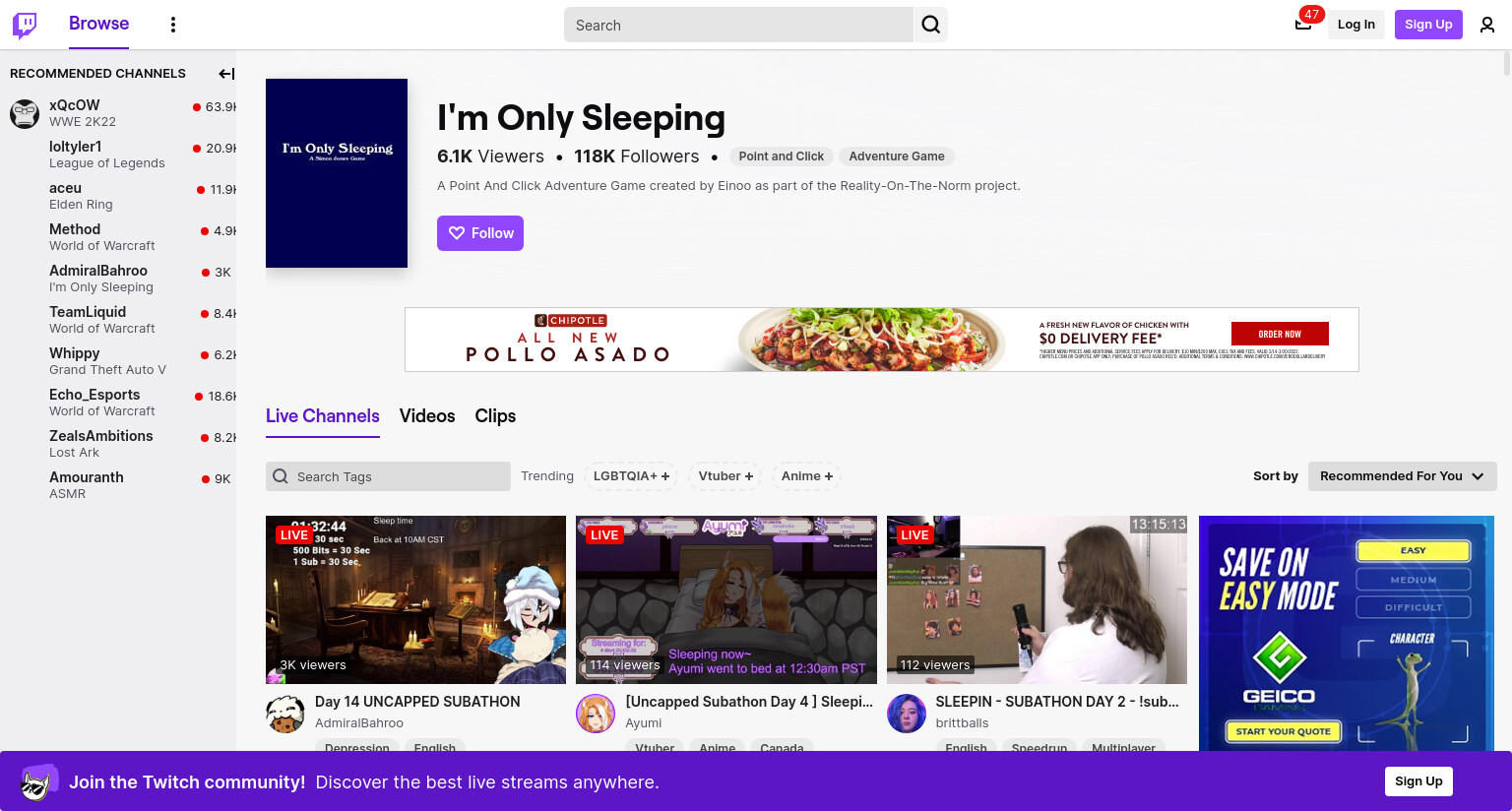Open Echo_Esports in recommended channels
1512x811 pixels.
118,403
